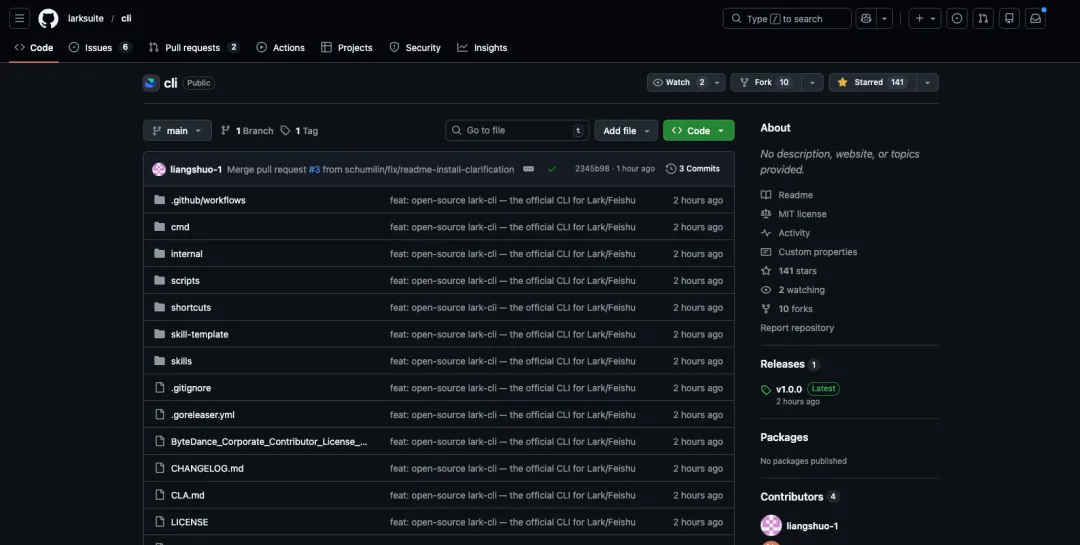
Task: Open the Activity link
Action: pyautogui.click(x=785, y=233)
